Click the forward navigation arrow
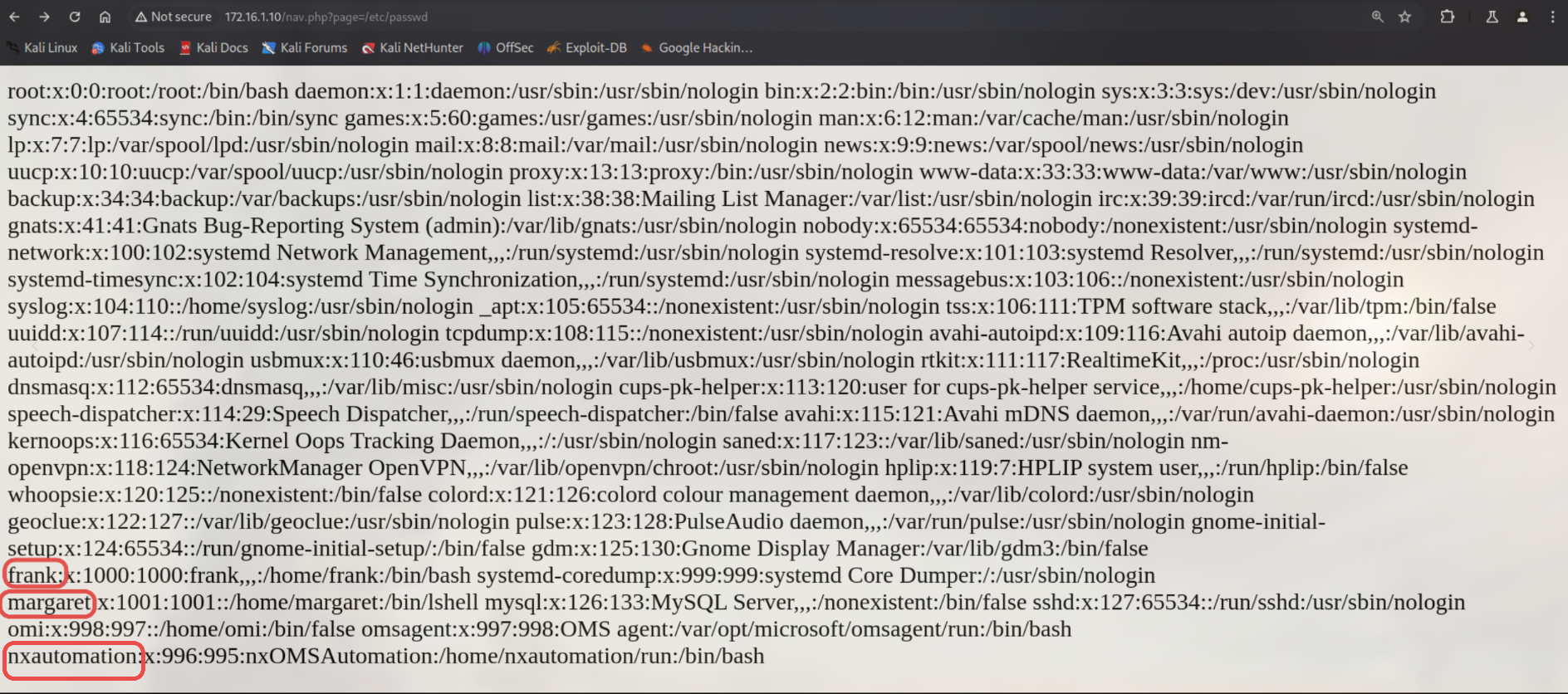 45,17
